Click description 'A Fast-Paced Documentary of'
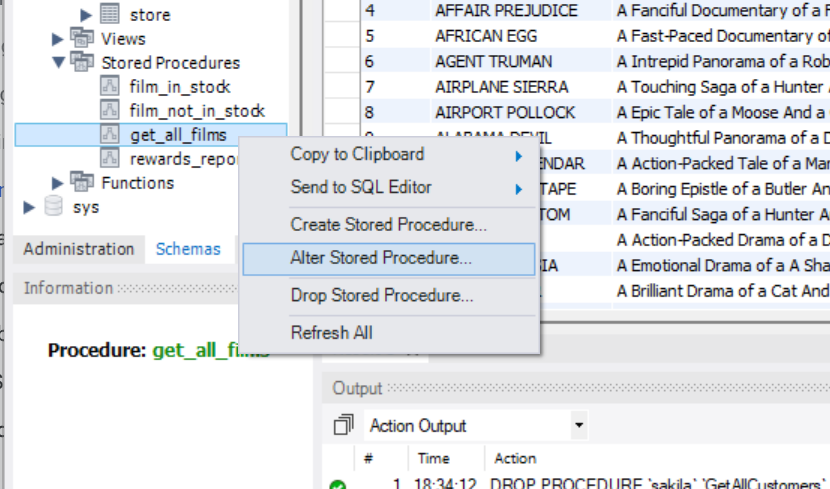Image resolution: width=830 pixels, height=489 pixels. click(x=722, y=35)
